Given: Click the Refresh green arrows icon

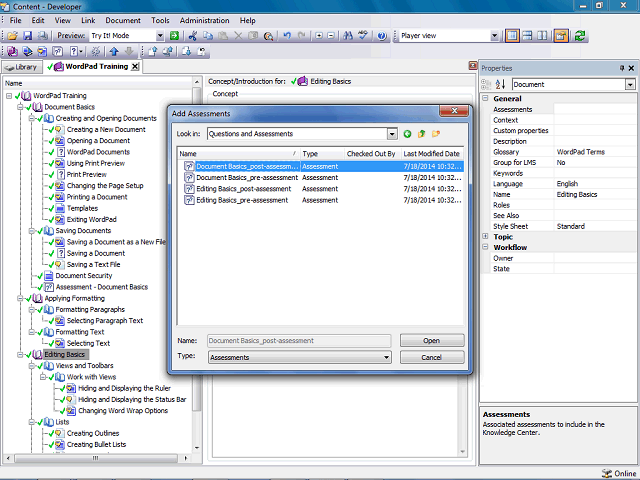Looking at the screenshot, I should (580, 36).
